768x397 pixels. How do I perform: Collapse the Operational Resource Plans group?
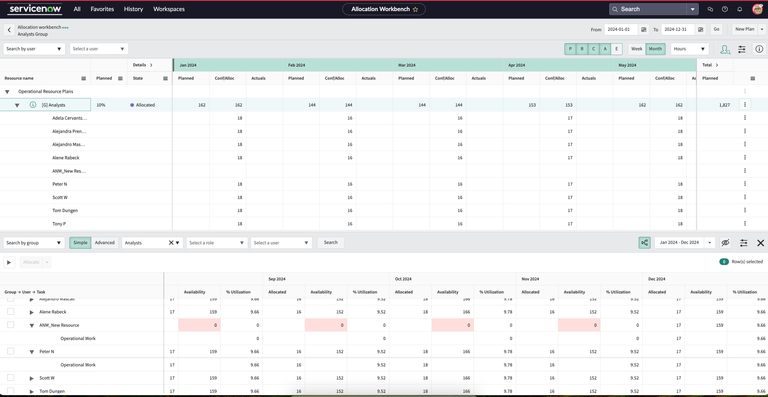click(x=7, y=92)
